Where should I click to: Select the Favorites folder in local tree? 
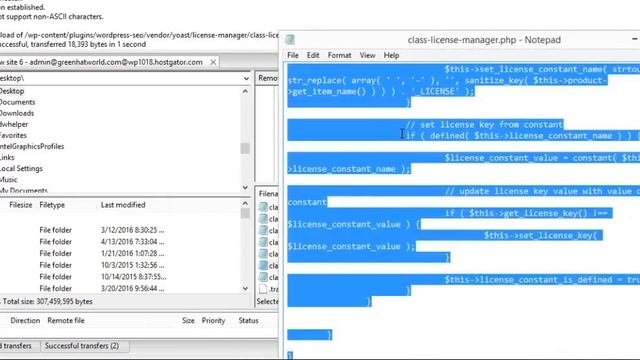(13, 135)
